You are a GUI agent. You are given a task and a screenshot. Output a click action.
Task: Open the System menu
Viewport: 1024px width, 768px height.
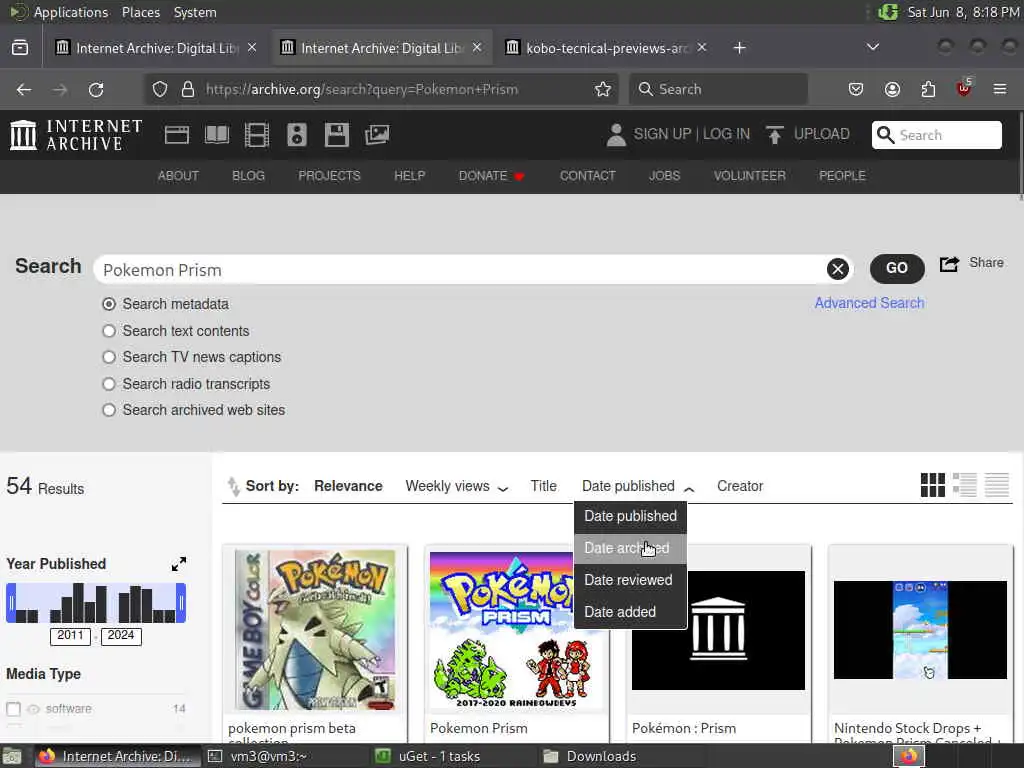point(195,12)
